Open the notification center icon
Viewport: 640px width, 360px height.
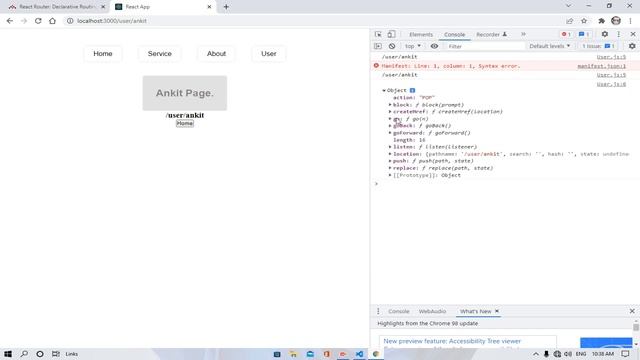[625, 354]
